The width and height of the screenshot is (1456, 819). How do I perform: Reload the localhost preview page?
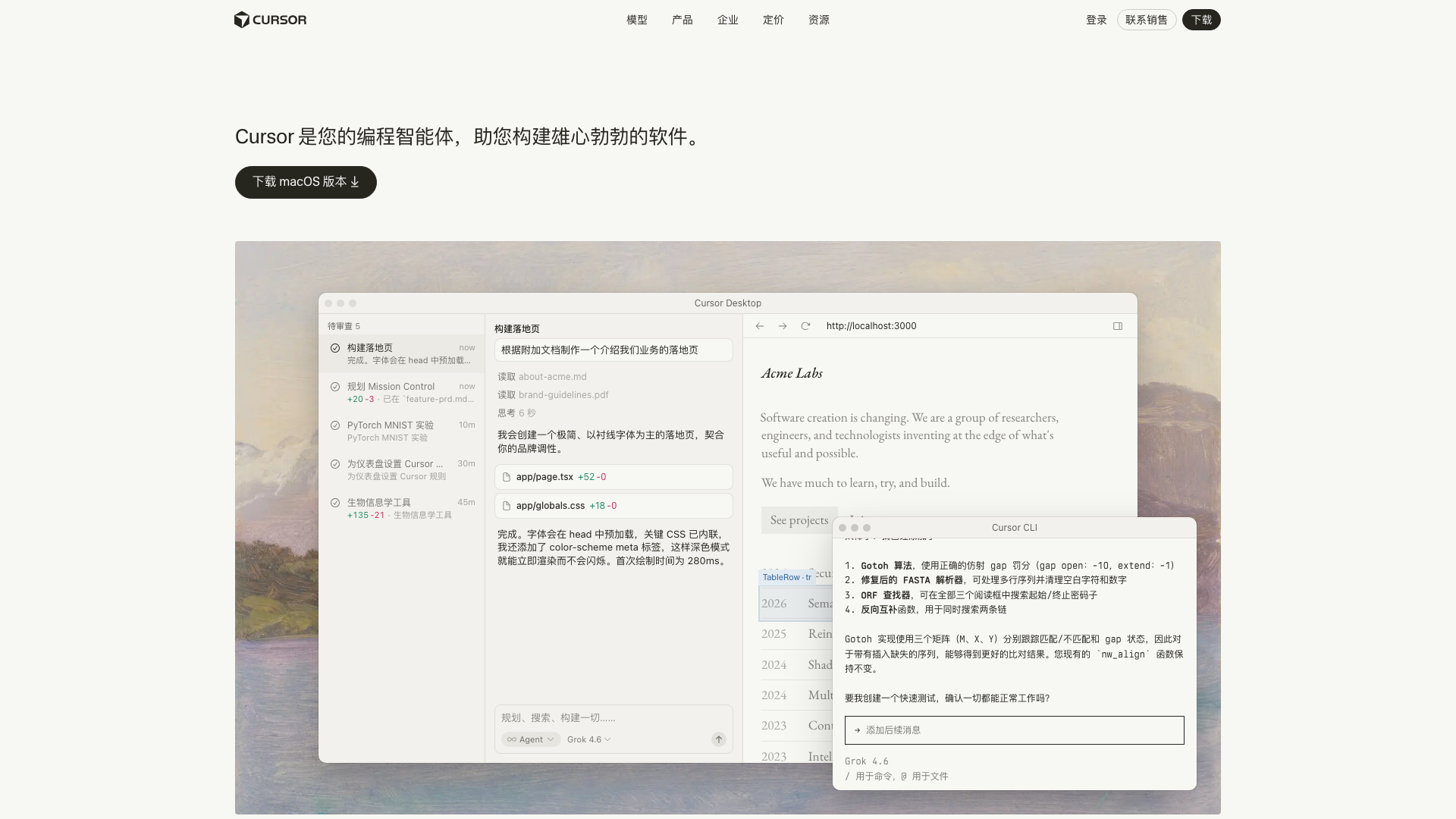pos(805,326)
